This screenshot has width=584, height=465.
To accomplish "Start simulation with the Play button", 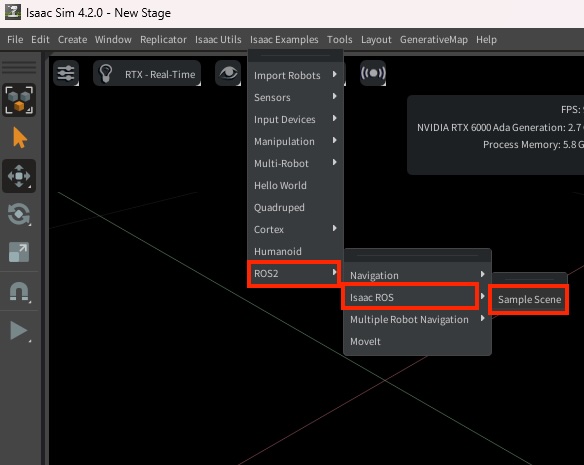I will pos(19,331).
